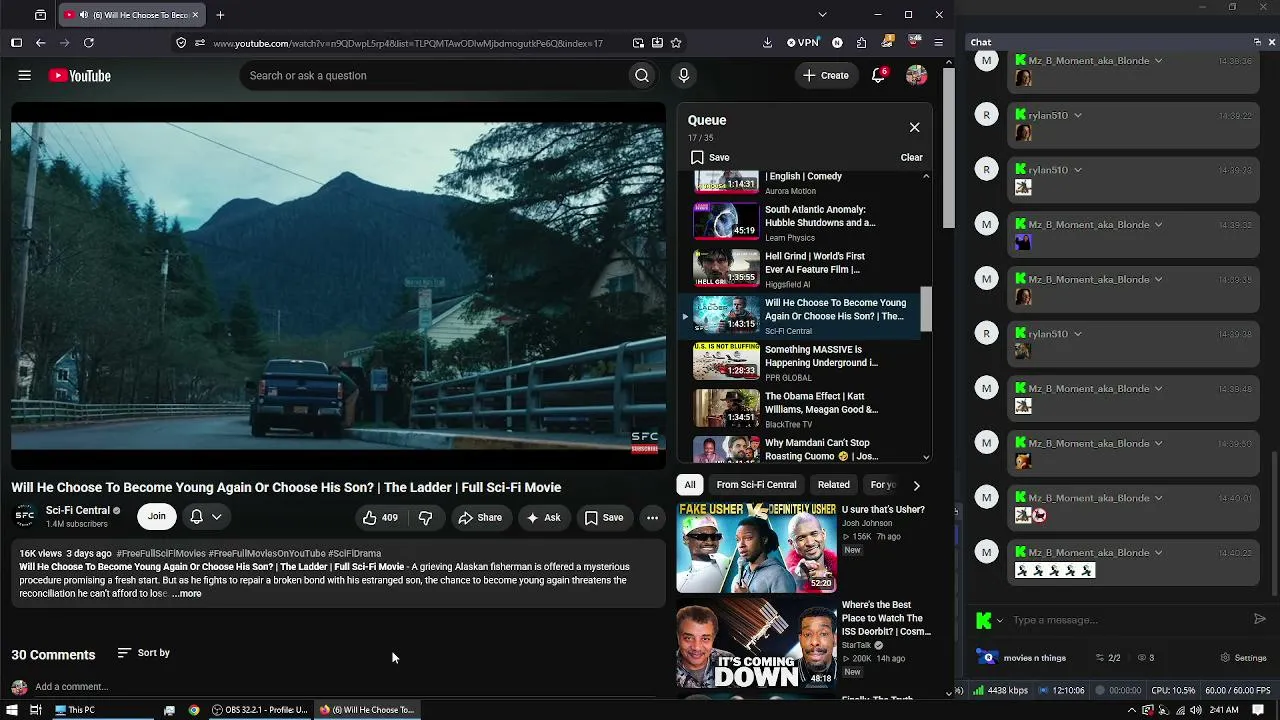
Task: Reload the page in the browser
Action: pos(89,43)
